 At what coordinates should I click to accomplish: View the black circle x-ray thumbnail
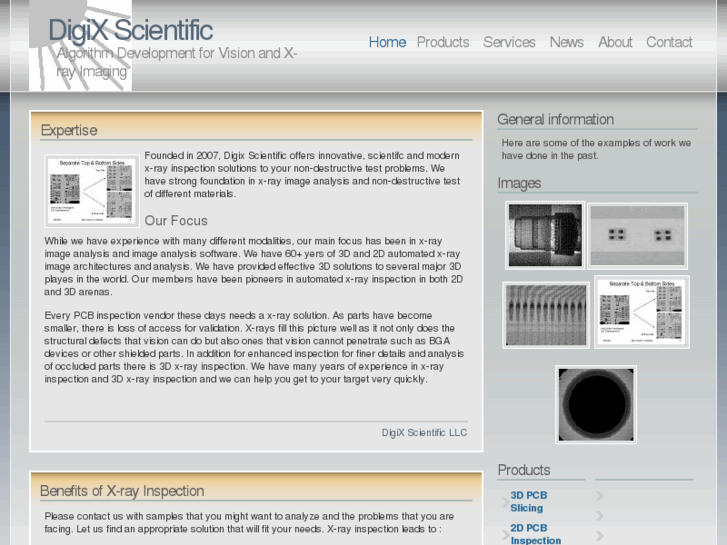596,404
